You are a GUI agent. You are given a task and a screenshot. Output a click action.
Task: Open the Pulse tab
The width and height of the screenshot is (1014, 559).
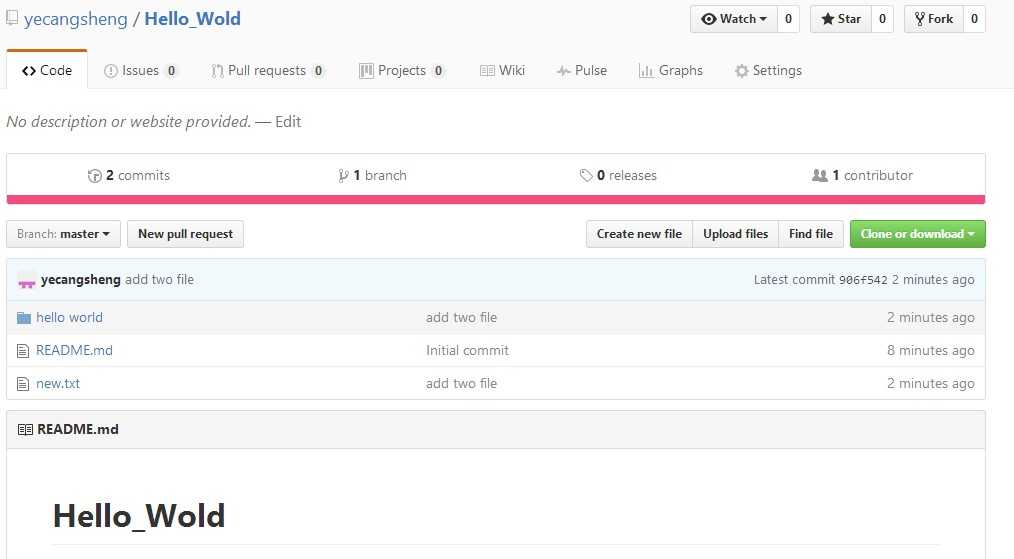[582, 71]
